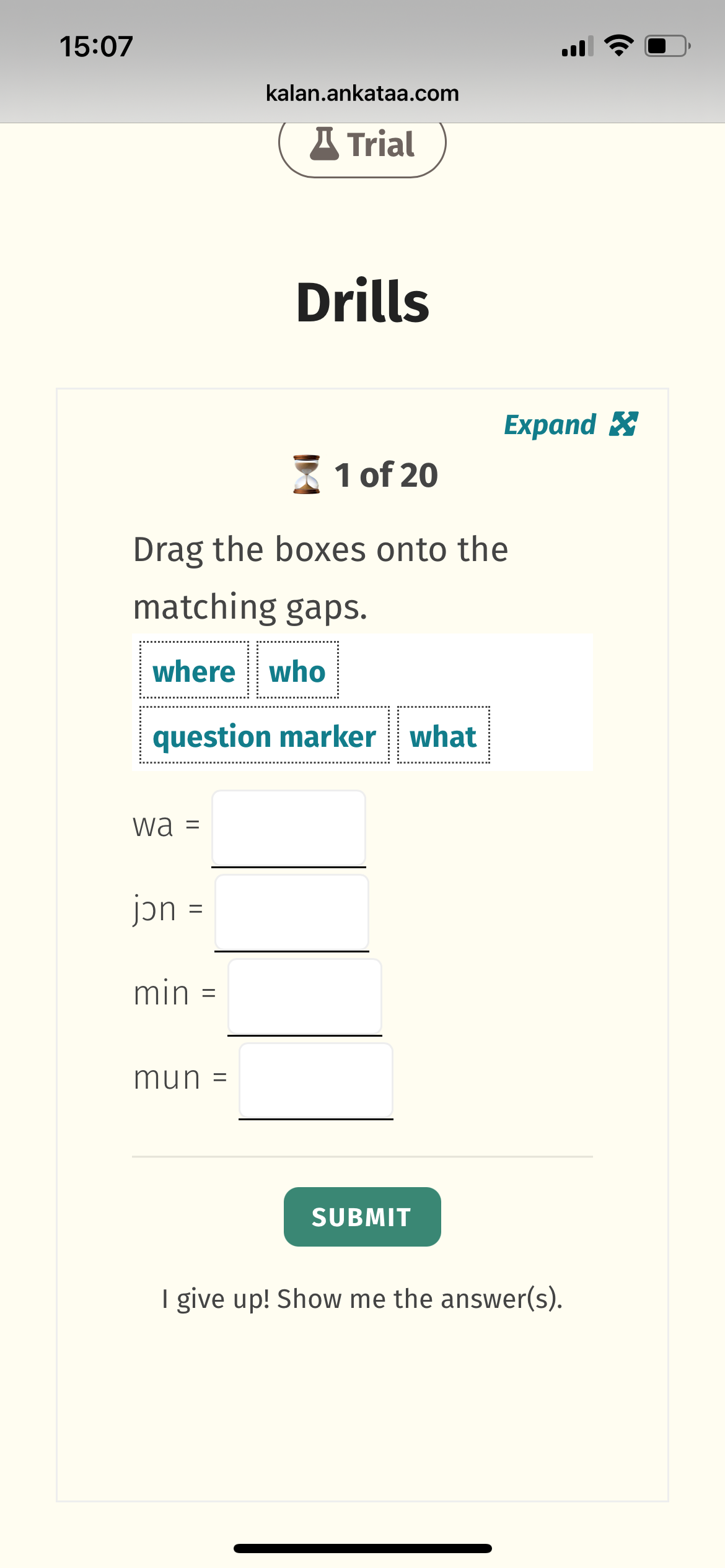
Task: Expand the drills panel via Expand link
Action: point(550,425)
